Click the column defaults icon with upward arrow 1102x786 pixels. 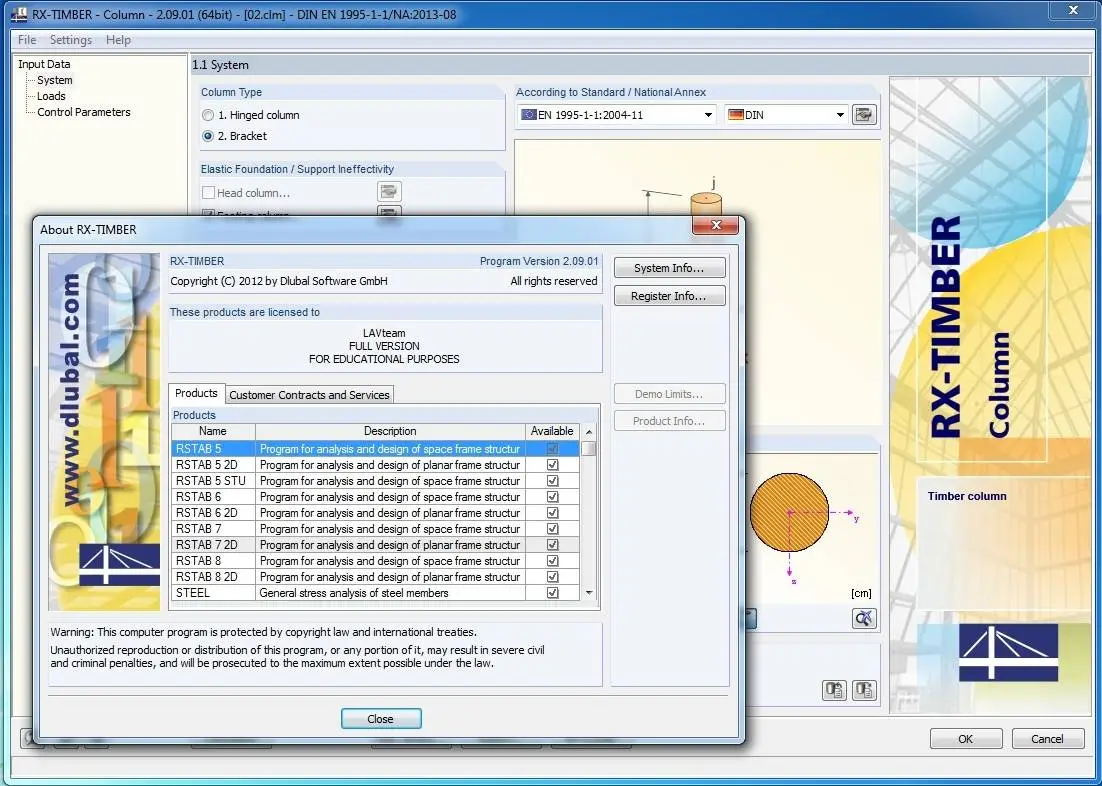[x=834, y=690]
